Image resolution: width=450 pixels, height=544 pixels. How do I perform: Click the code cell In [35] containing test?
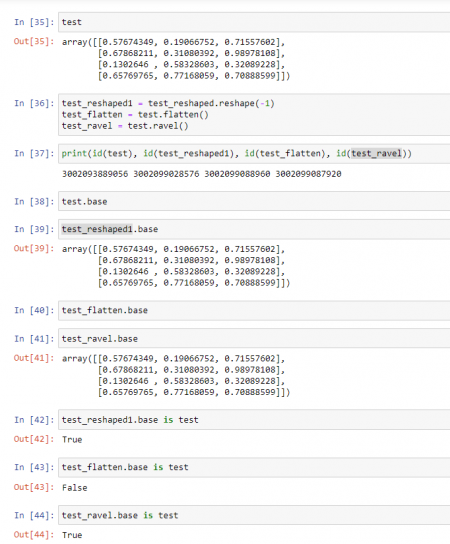pos(254,22)
